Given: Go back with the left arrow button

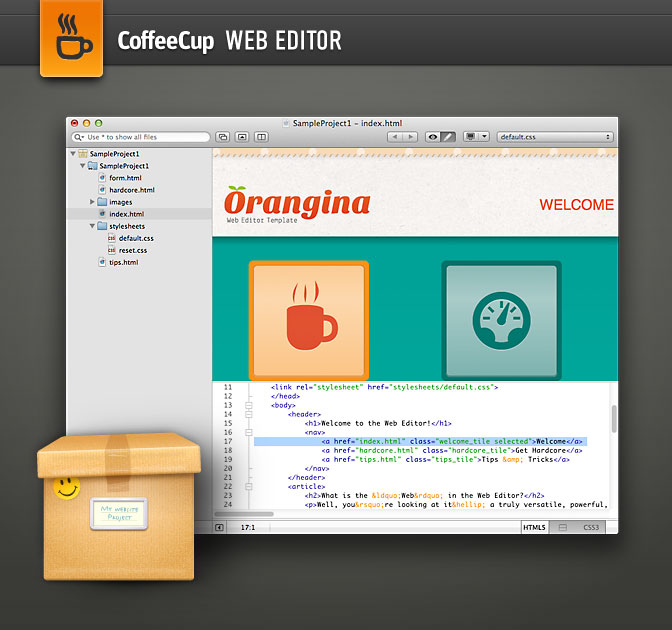Looking at the screenshot, I should (395, 137).
